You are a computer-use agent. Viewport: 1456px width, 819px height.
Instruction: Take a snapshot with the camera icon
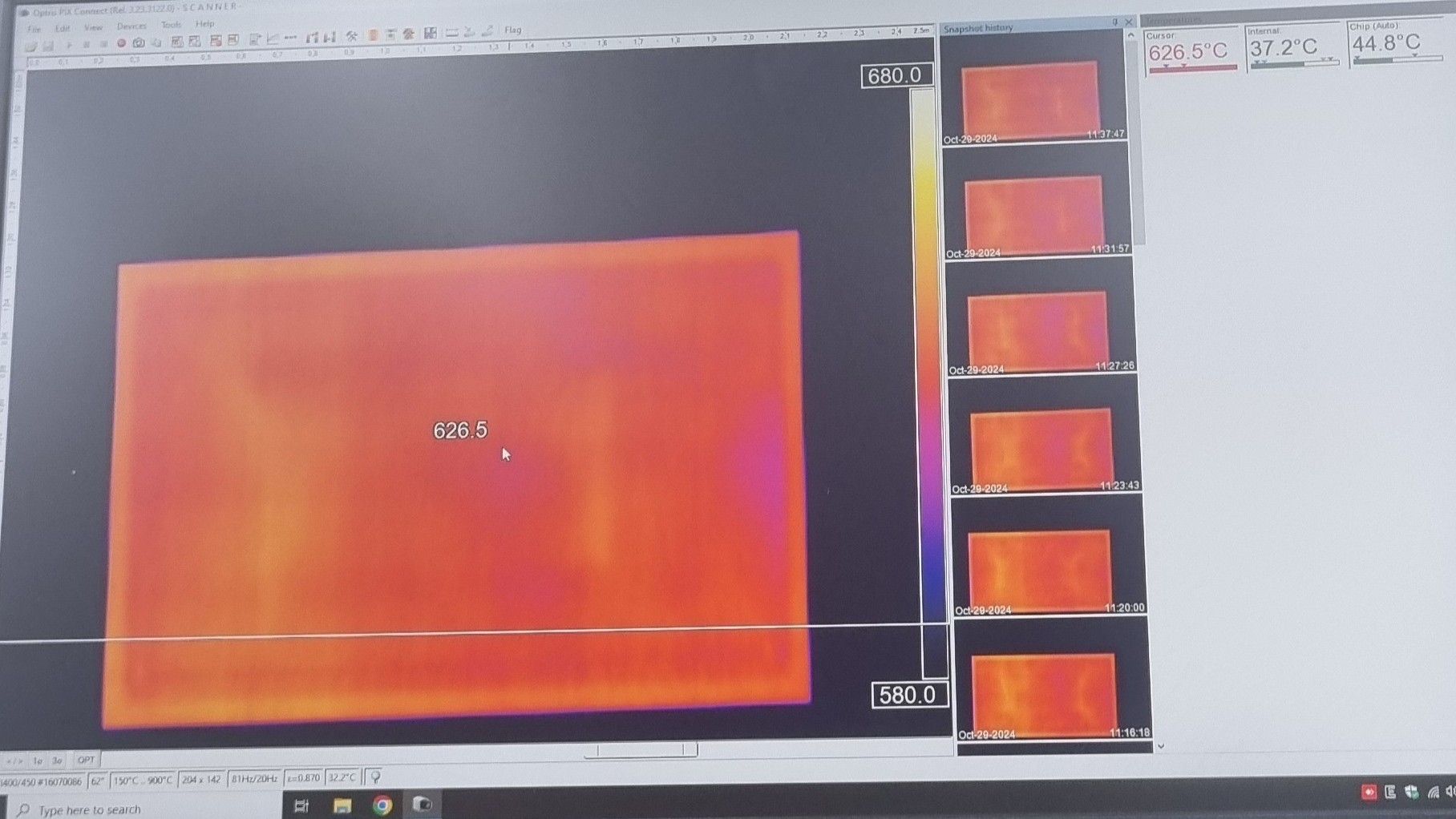pos(139,42)
